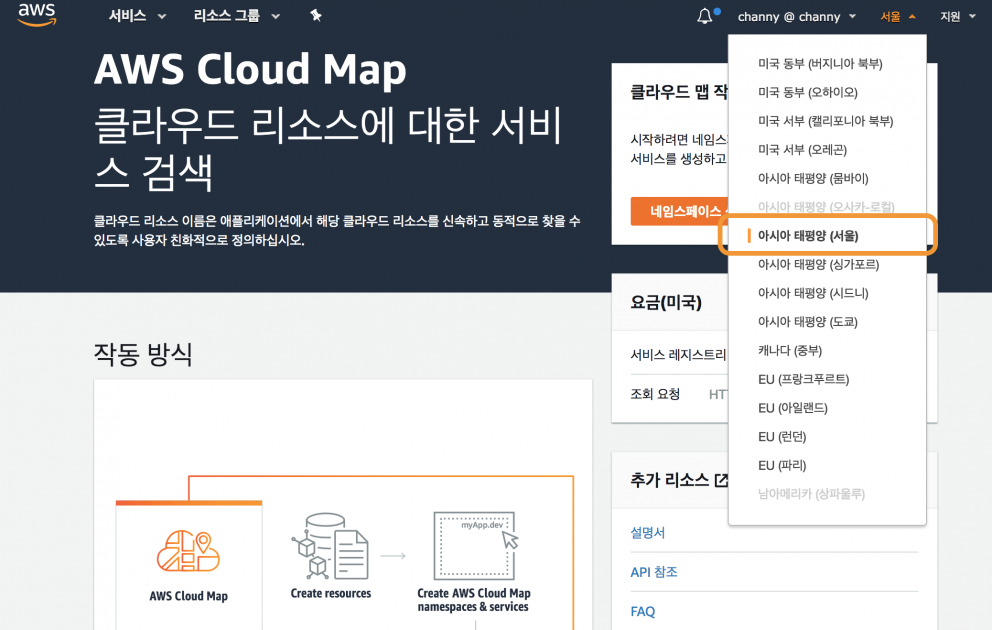Open the 설명서 link
Screen dimensions: 992x630
coord(646,533)
